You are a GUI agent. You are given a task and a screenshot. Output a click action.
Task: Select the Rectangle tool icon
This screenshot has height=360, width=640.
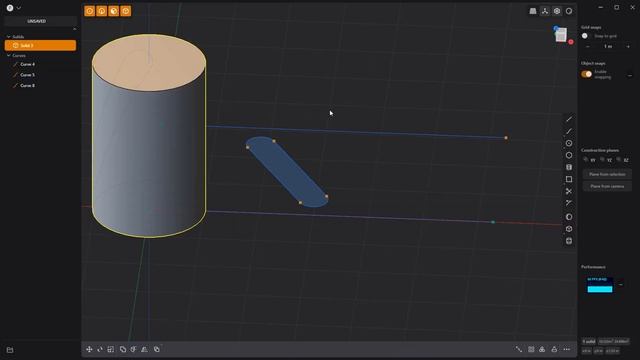point(569,179)
